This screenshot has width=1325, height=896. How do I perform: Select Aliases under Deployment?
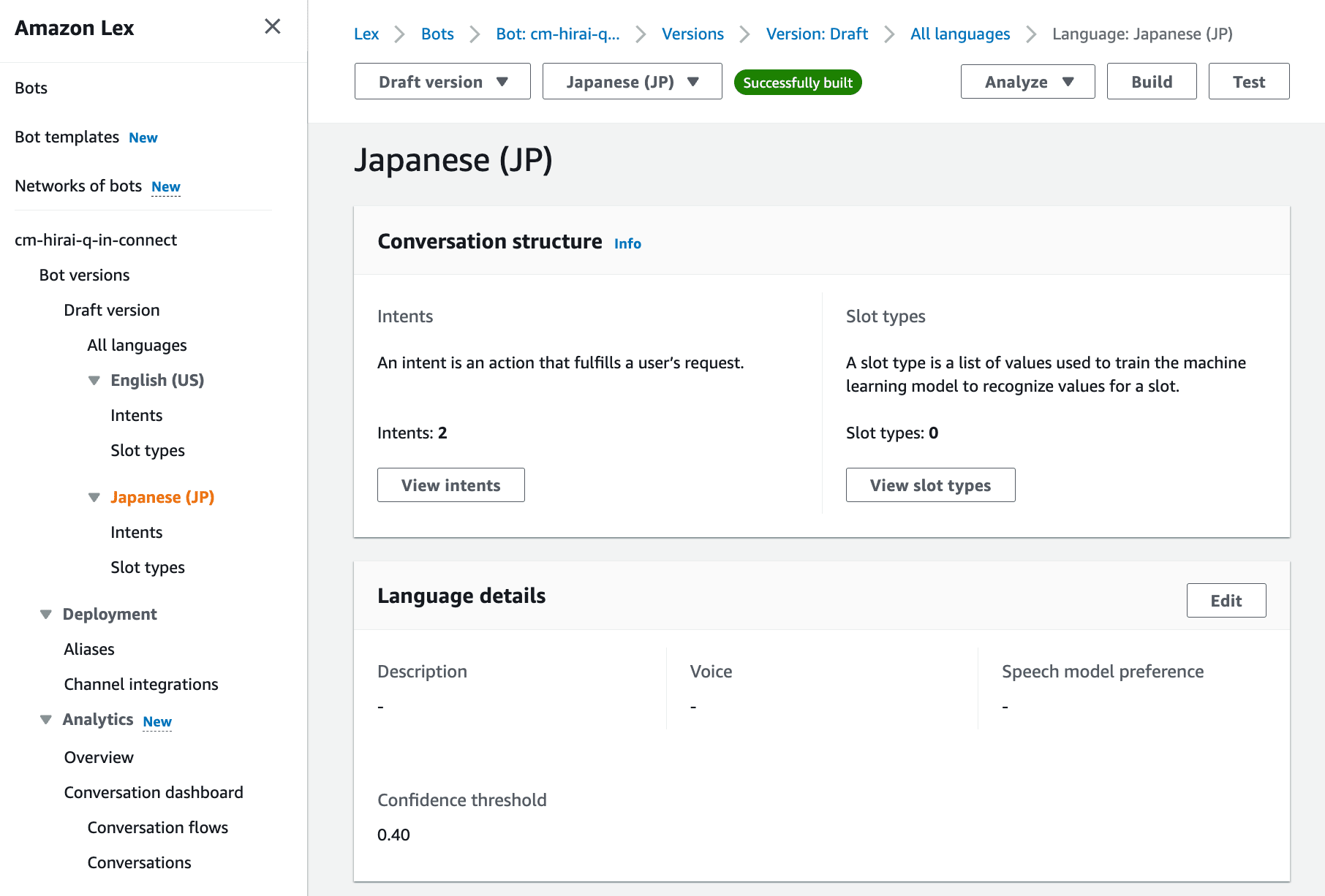coord(89,650)
